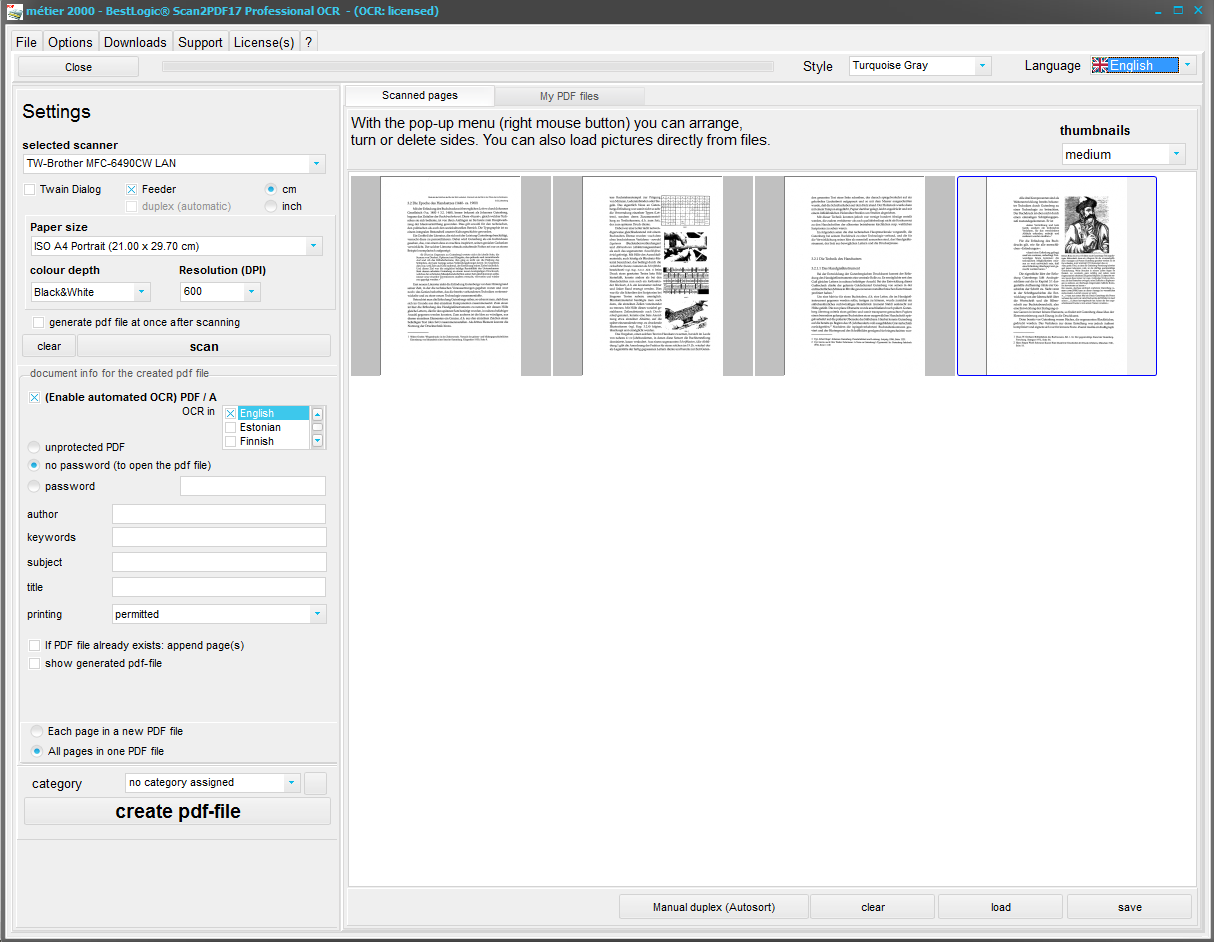Click into the author text field
Viewport: 1214px width, 942px height.
pos(219,514)
